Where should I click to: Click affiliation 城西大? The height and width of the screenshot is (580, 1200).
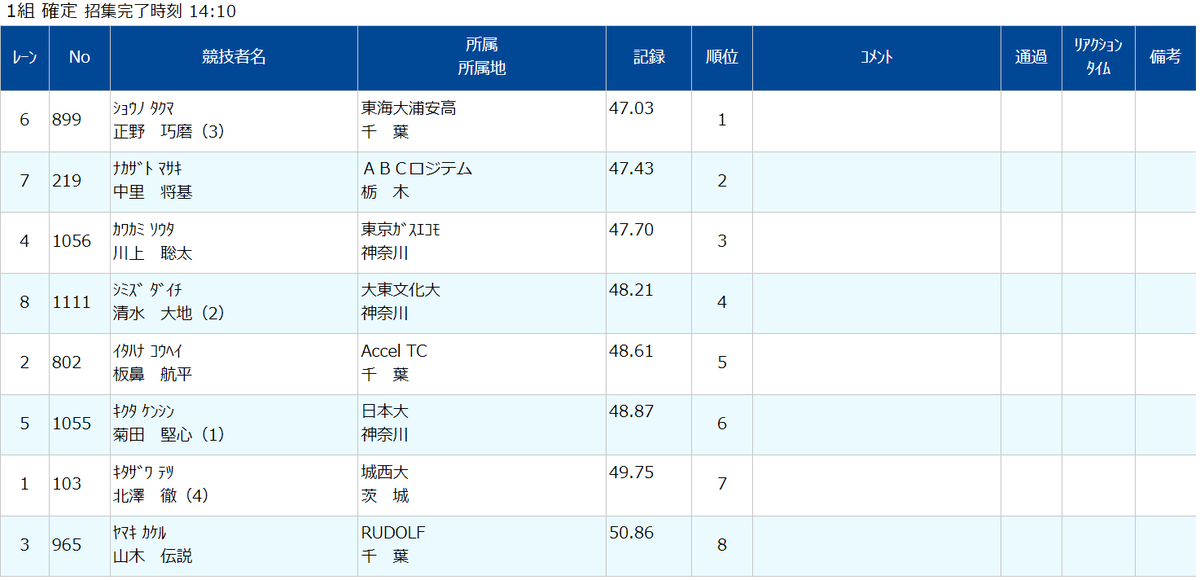tap(385, 472)
